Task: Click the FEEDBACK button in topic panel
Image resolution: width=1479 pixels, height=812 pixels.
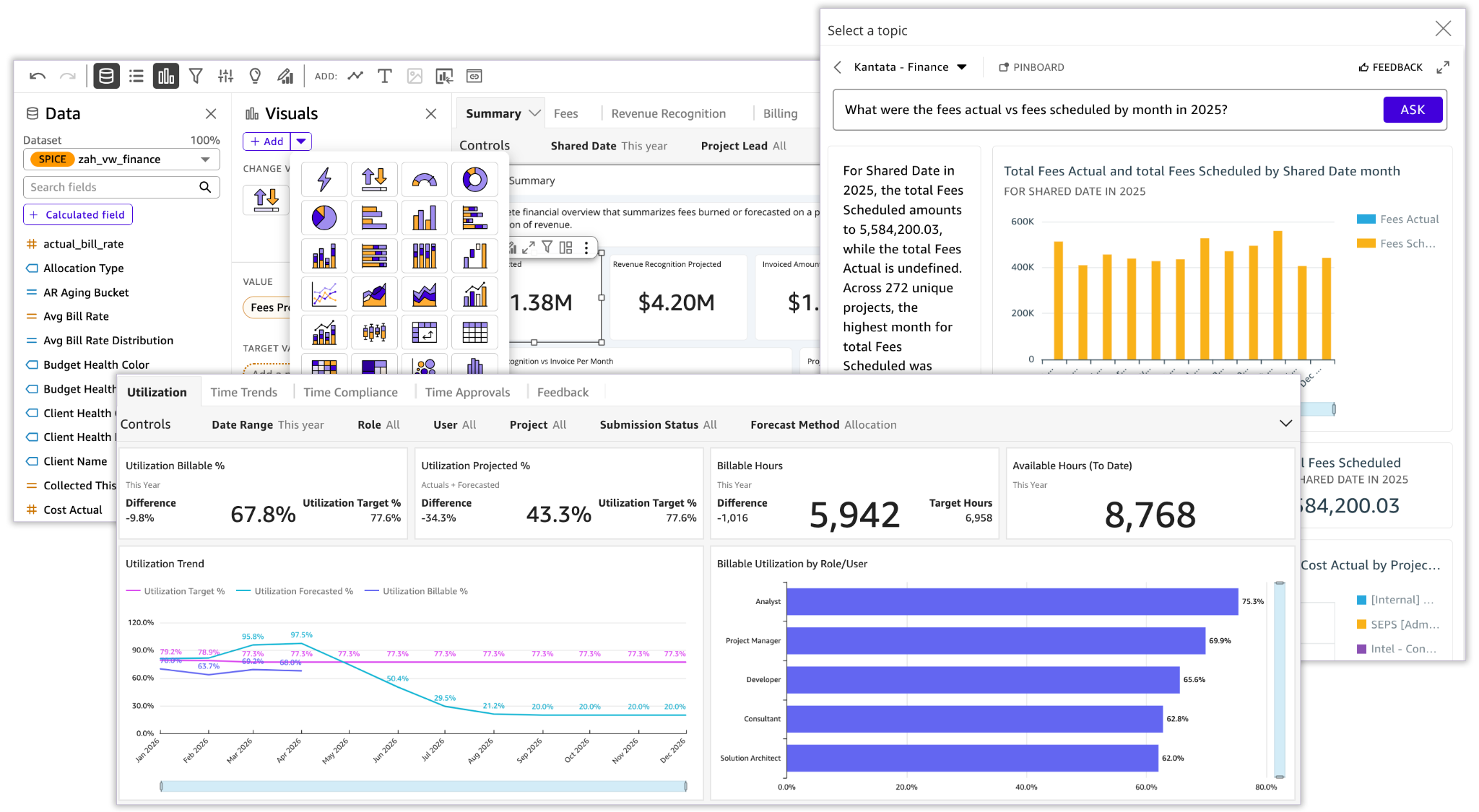Action: coord(1390,67)
